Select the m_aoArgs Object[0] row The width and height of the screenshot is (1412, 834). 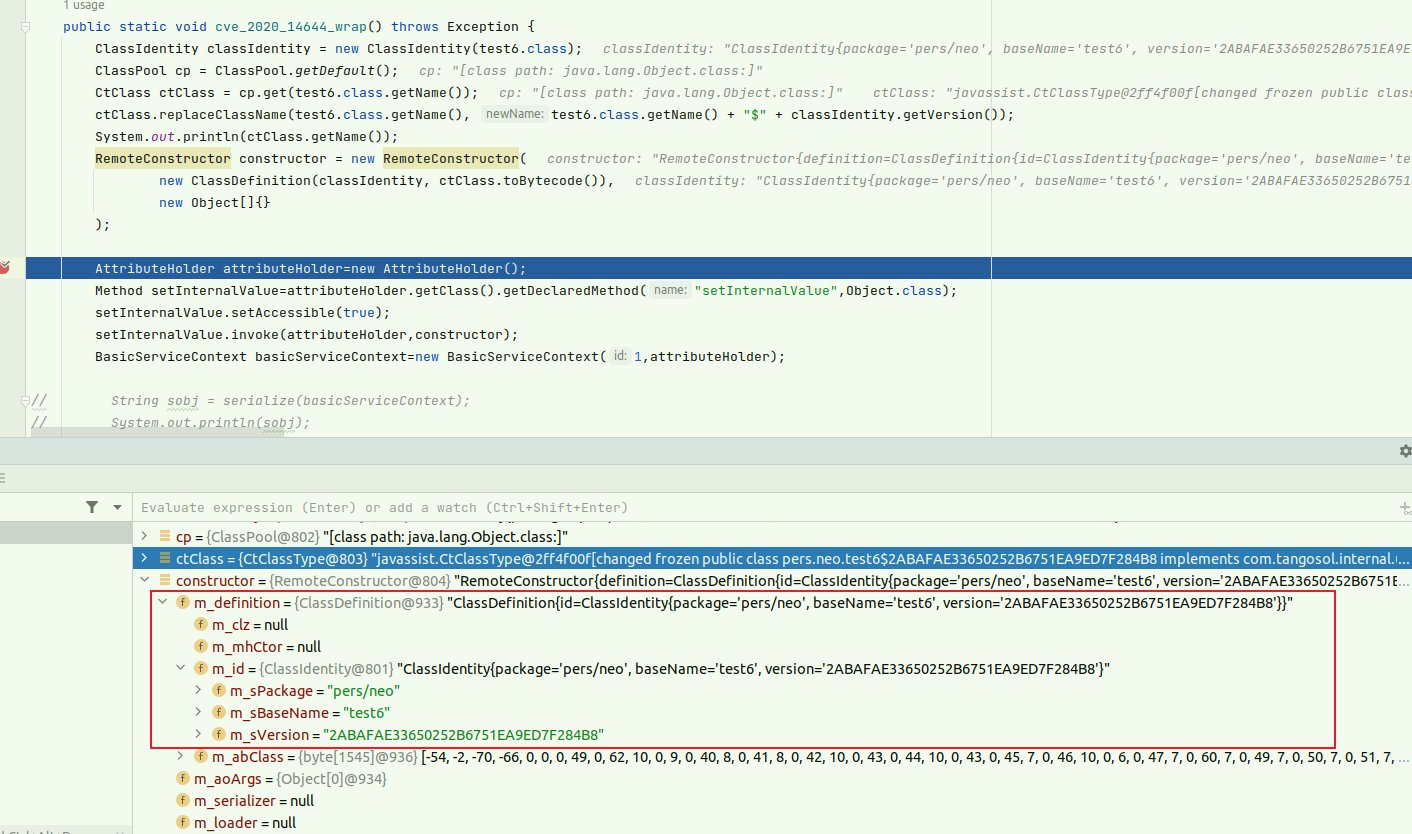point(772,778)
